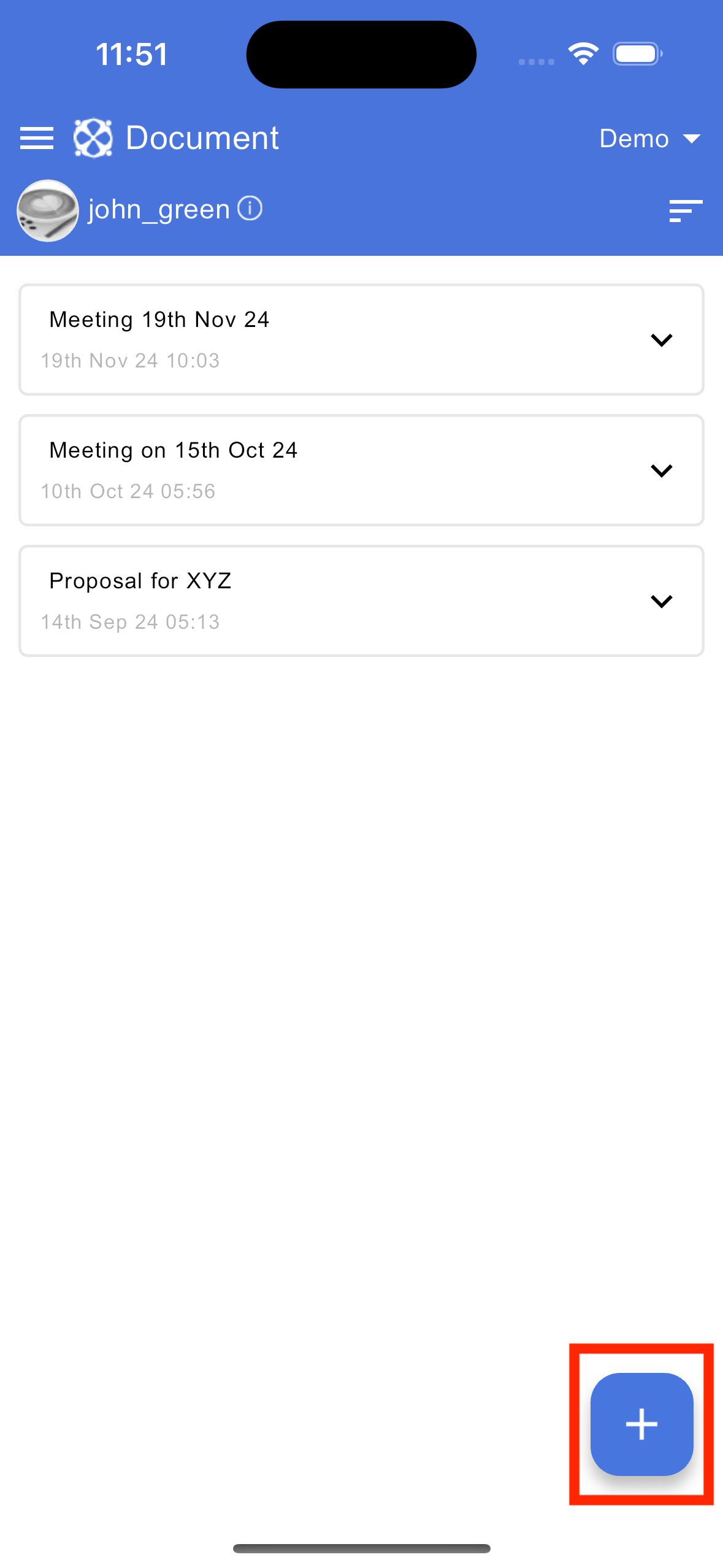Select the 14th Sep 24 05:13 timestamp
The height and width of the screenshot is (1568, 723).
coord(130,622)
